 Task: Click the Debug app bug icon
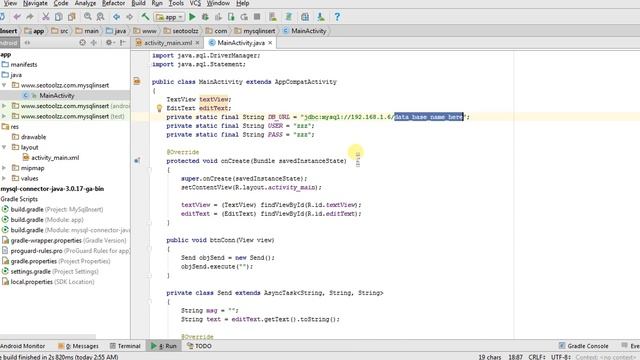click(205, 17)
